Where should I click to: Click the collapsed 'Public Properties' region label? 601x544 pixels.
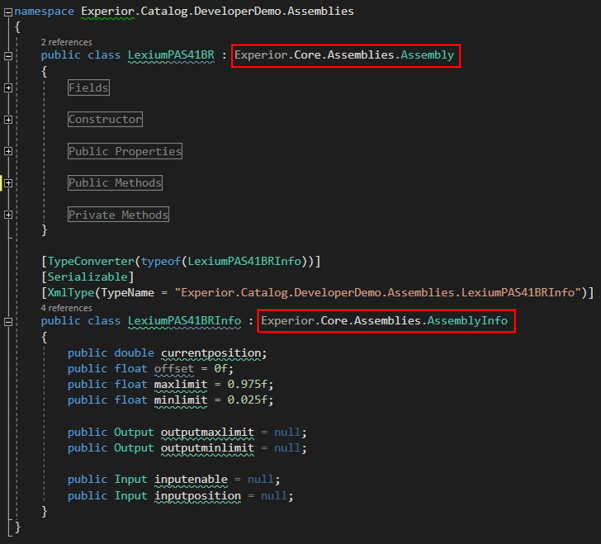125,151
